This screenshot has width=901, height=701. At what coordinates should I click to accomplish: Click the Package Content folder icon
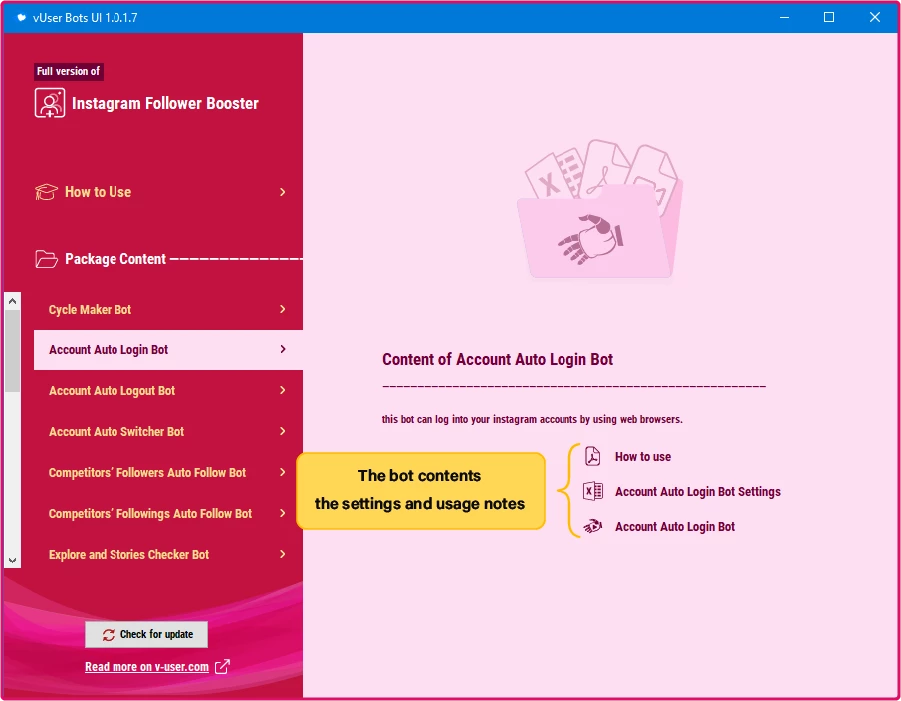click(x=46, y=259)
